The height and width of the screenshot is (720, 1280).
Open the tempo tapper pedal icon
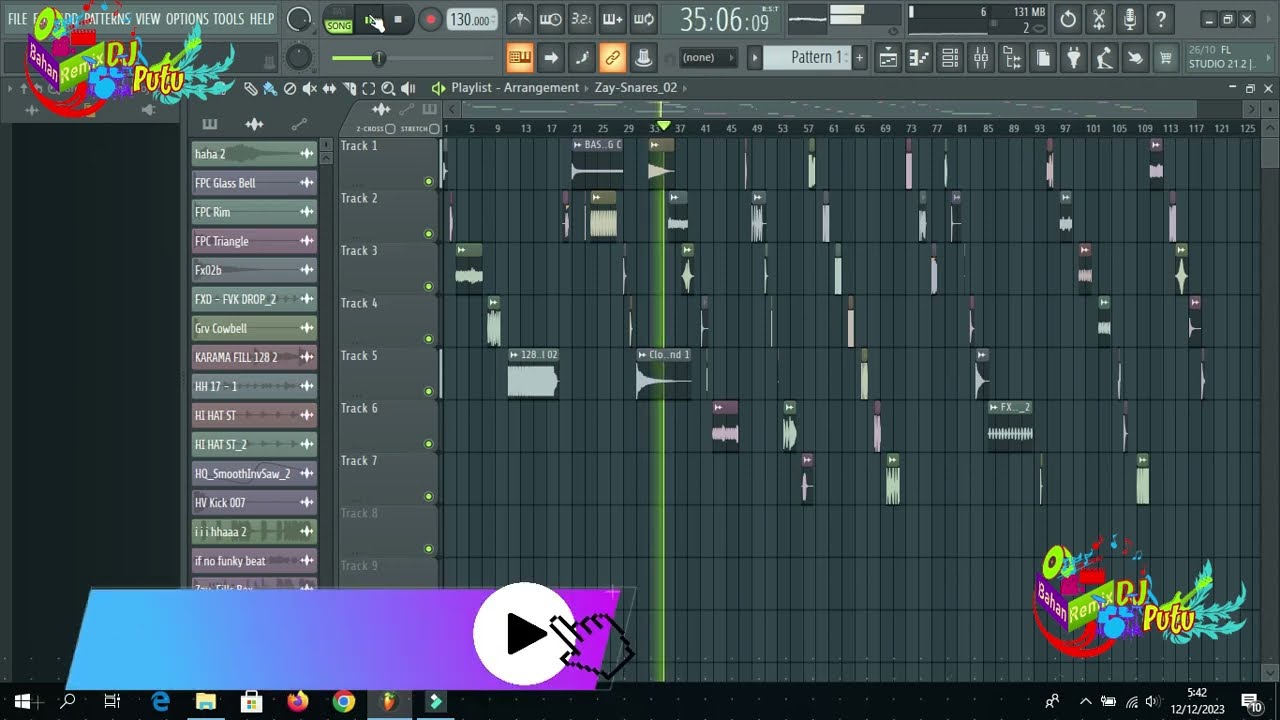tap(1104, 58)
